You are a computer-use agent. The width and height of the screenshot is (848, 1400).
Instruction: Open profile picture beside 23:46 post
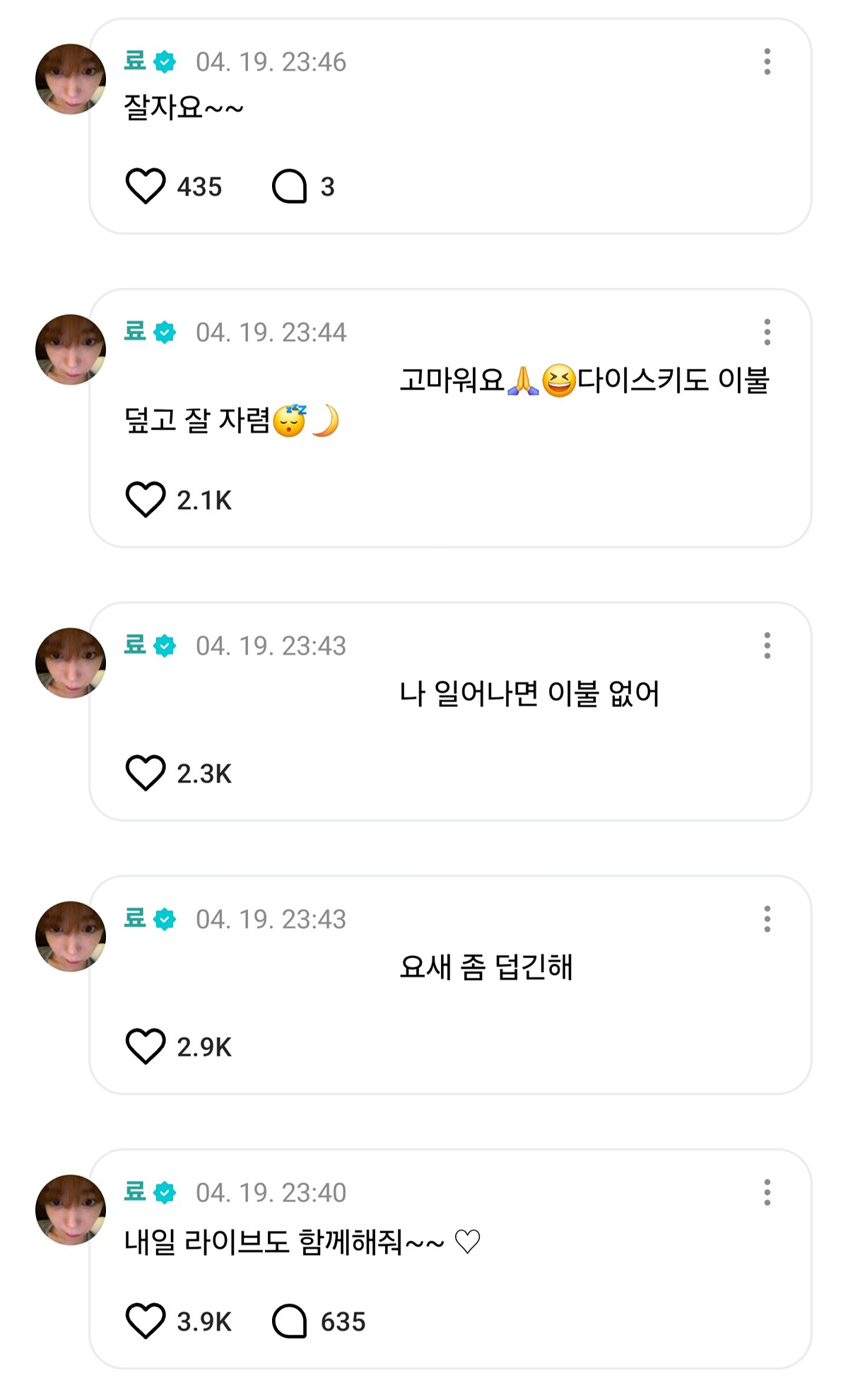coord(71,79)
